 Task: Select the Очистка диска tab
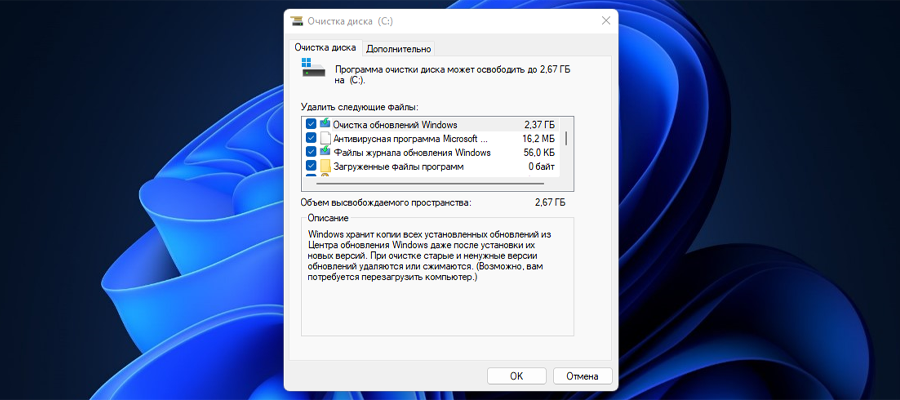(x=325, y=47)
